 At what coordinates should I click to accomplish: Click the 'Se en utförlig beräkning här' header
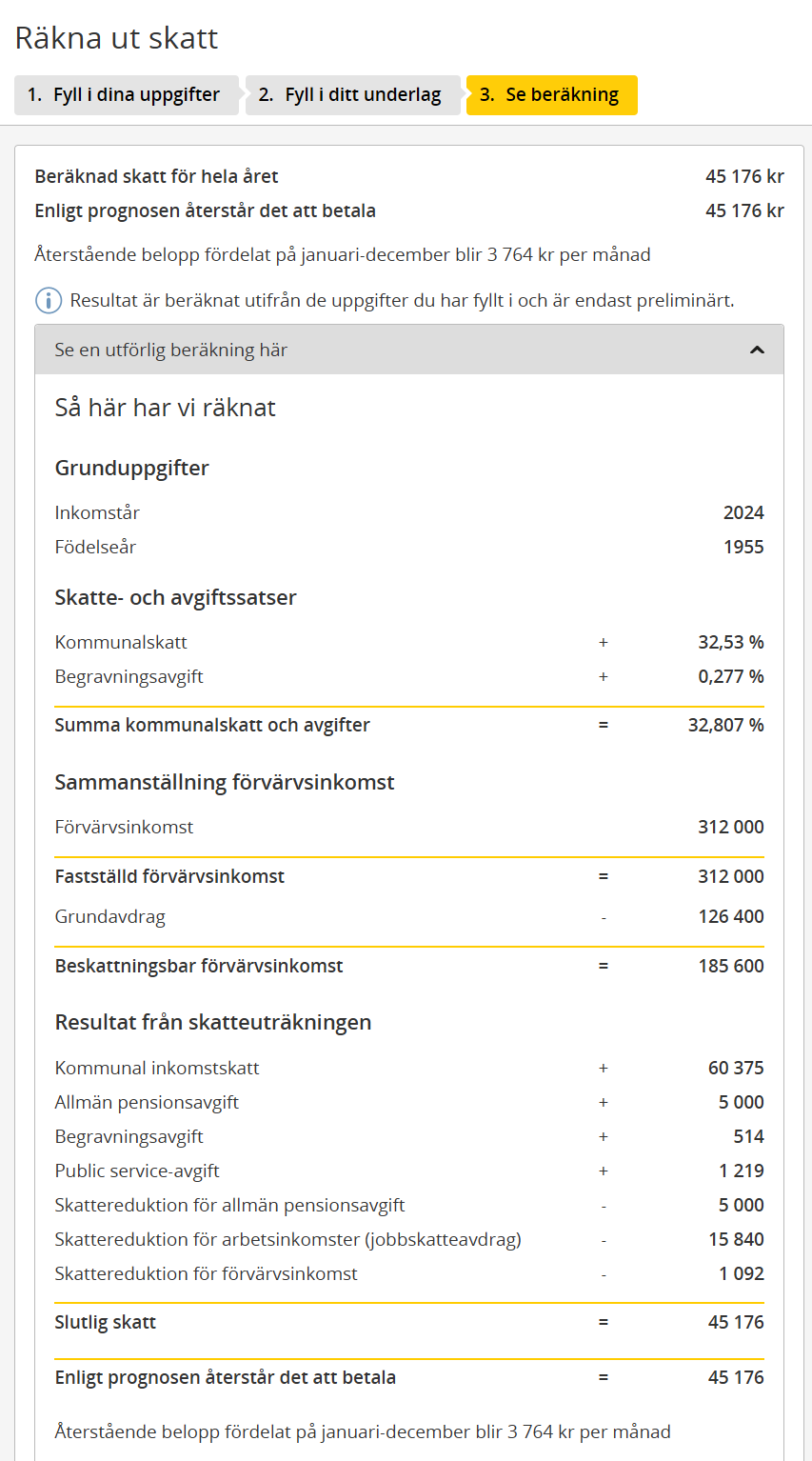coord(171,350)
